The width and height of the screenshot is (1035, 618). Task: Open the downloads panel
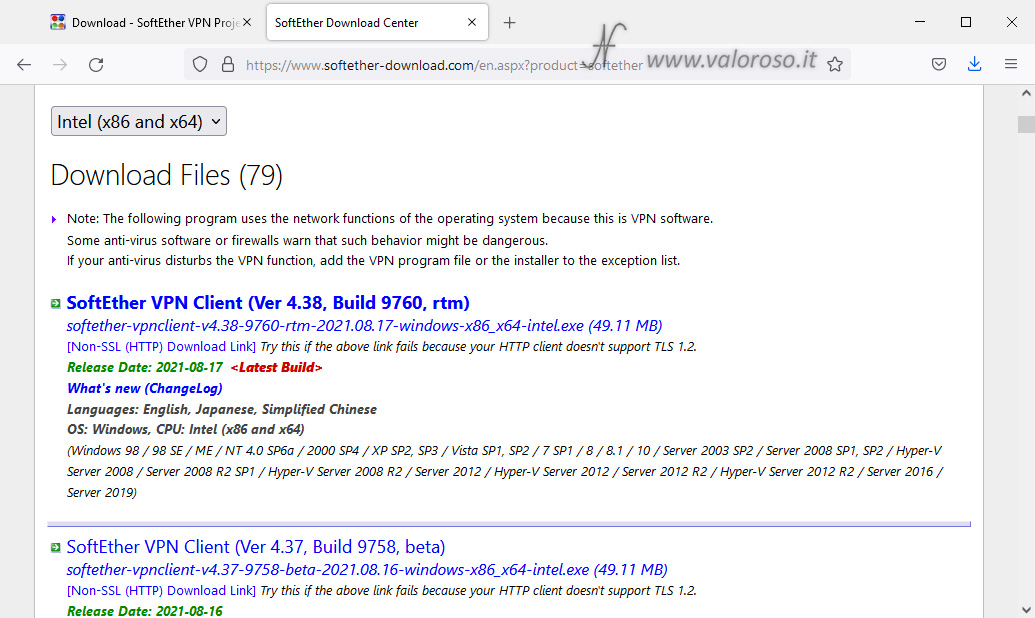pos(974,65)
